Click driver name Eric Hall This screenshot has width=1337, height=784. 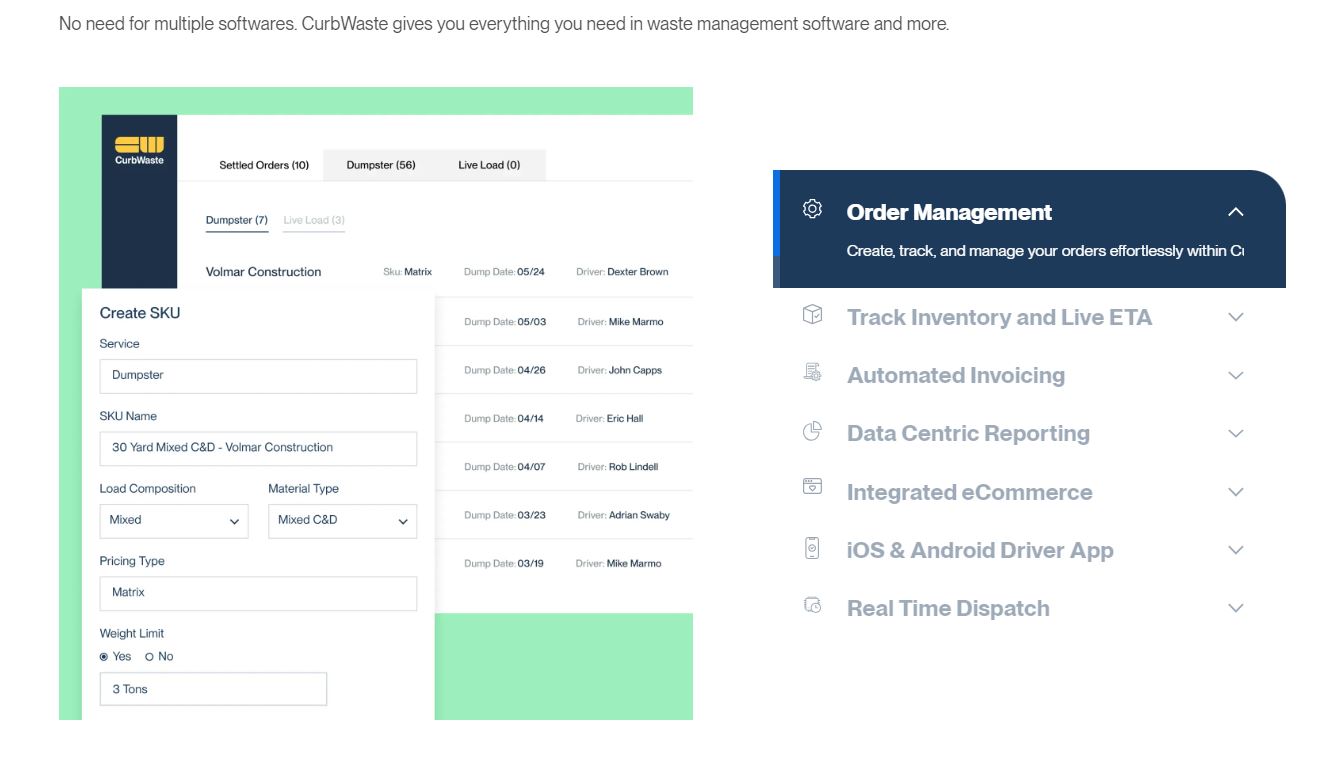[624, 419]
